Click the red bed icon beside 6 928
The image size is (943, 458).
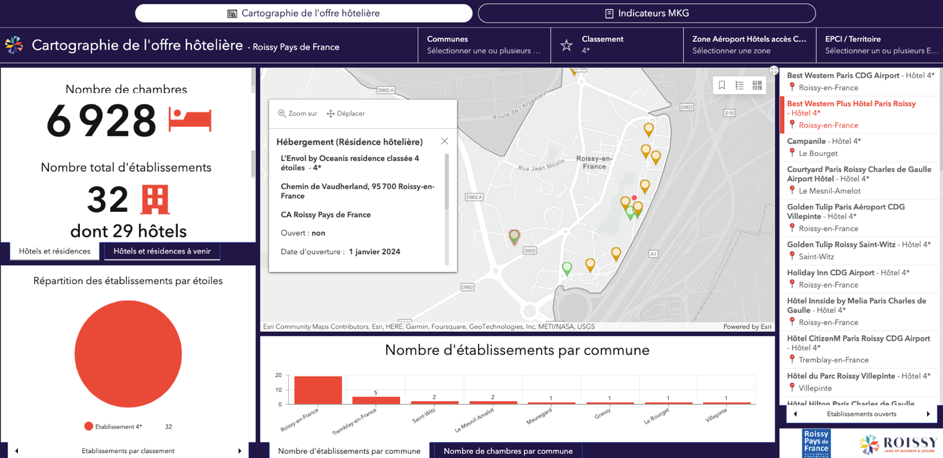pos(190,120)
